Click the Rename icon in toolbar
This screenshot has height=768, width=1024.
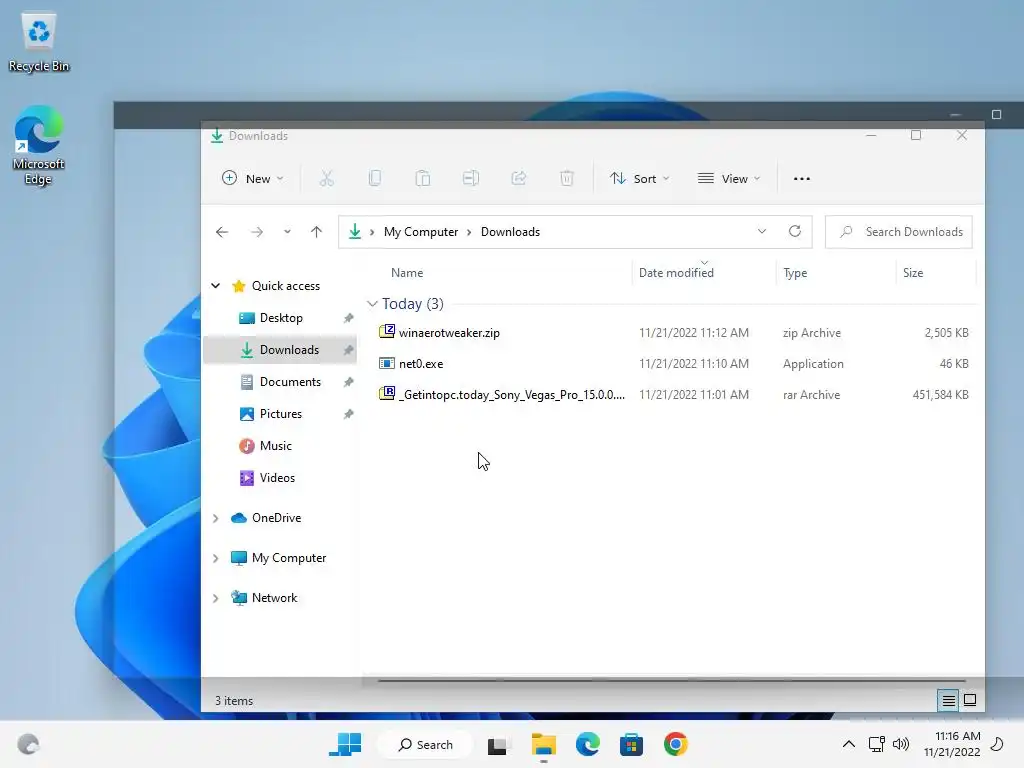tap(471, 178)
